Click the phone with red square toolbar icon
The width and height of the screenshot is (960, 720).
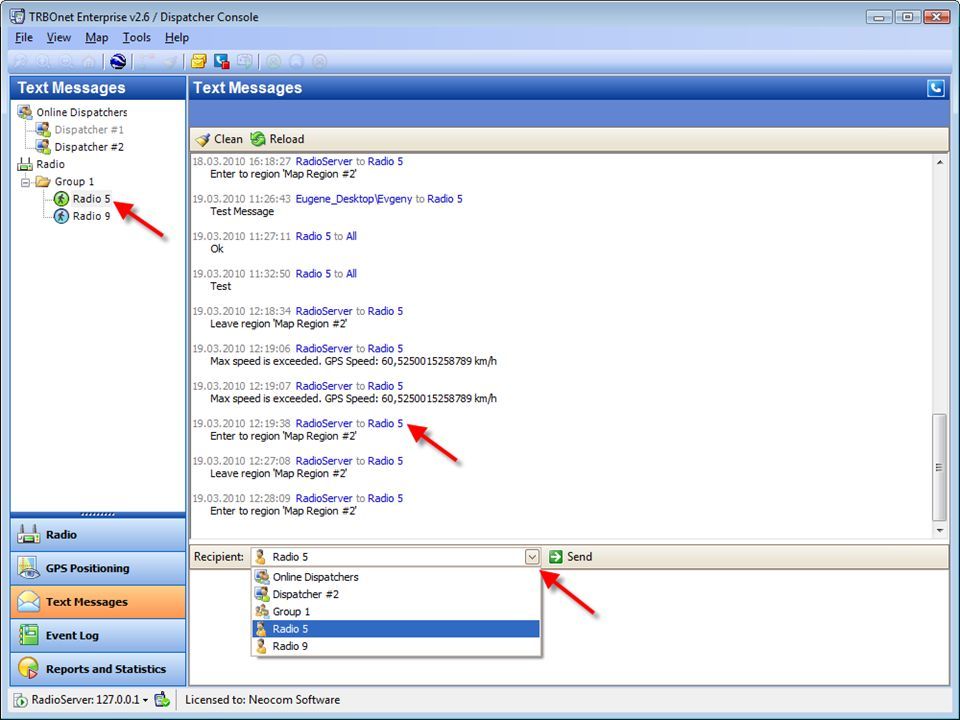tap(222, 61)
